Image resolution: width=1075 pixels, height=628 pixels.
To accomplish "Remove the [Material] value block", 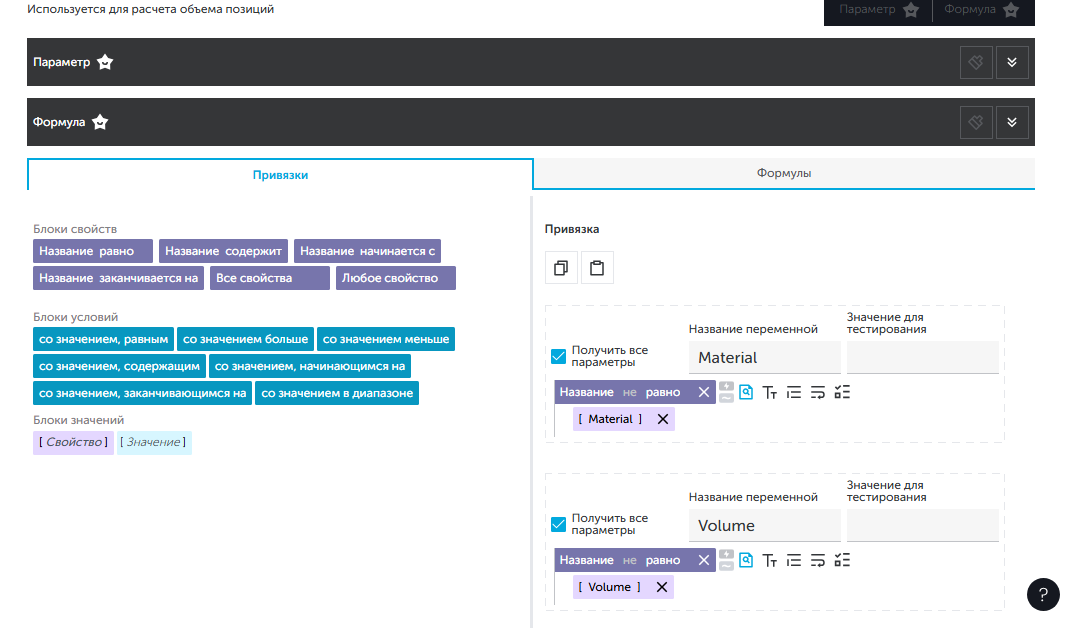I will 662,419.
